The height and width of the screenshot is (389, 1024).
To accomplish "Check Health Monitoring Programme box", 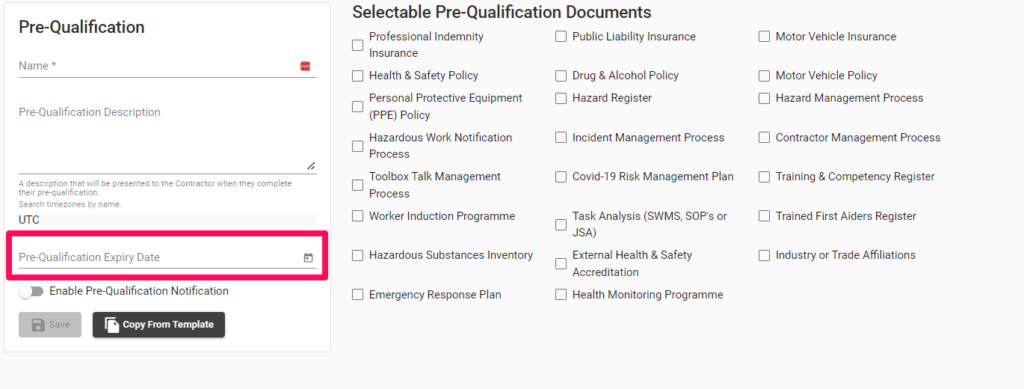I will [560, 295].
